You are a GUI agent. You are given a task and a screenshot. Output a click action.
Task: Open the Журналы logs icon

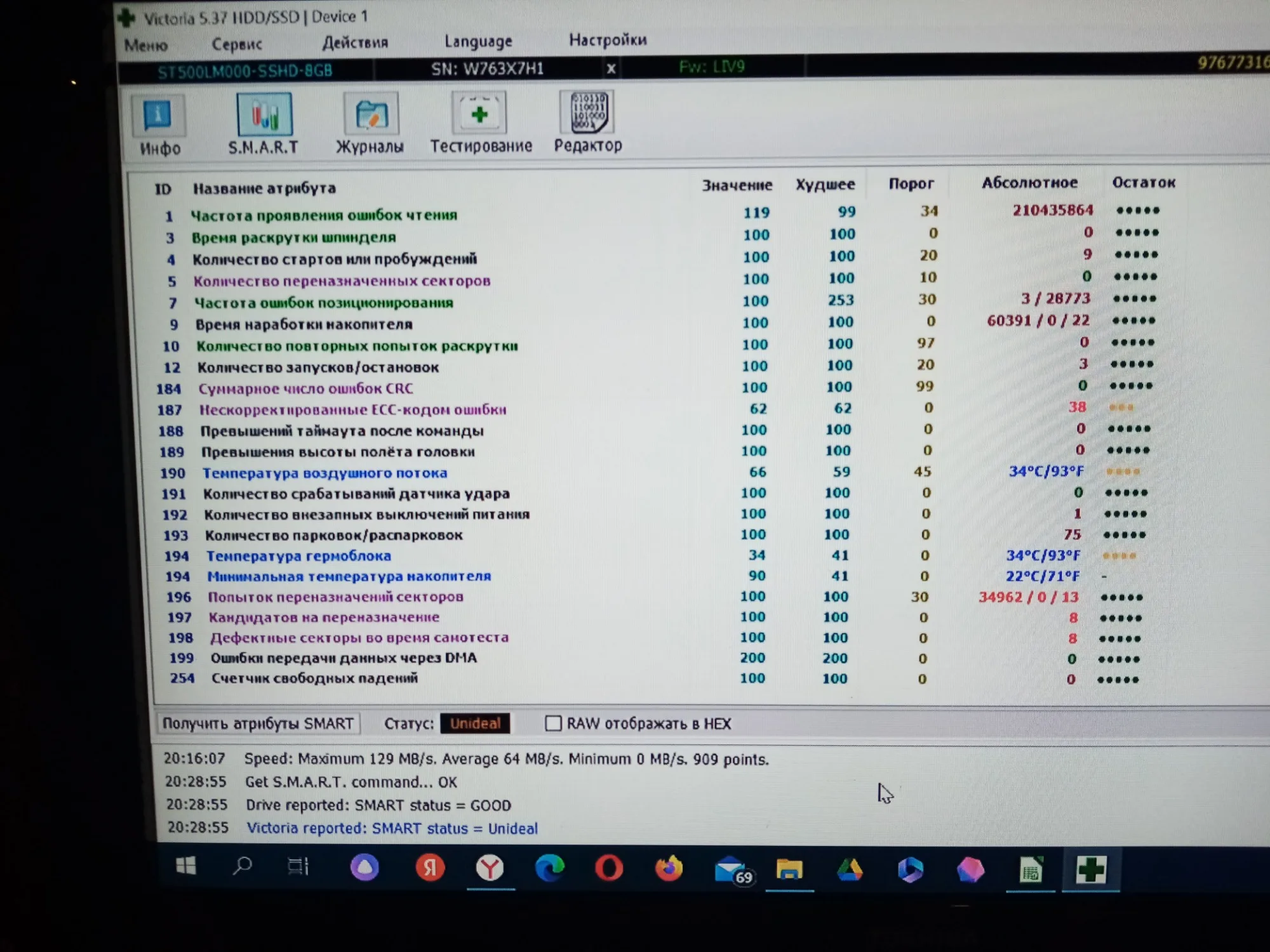[x=371, y=115]
